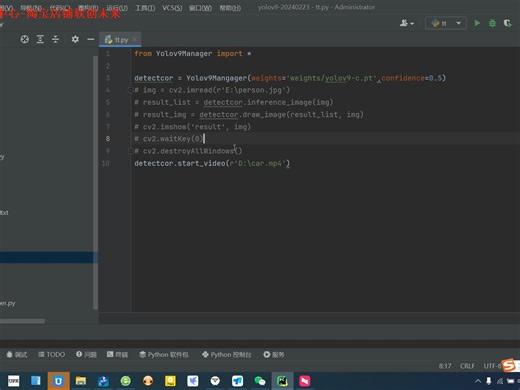520x390 pixels.
Task: Click the select opened file crosshair icon
Action: (24, 39)
